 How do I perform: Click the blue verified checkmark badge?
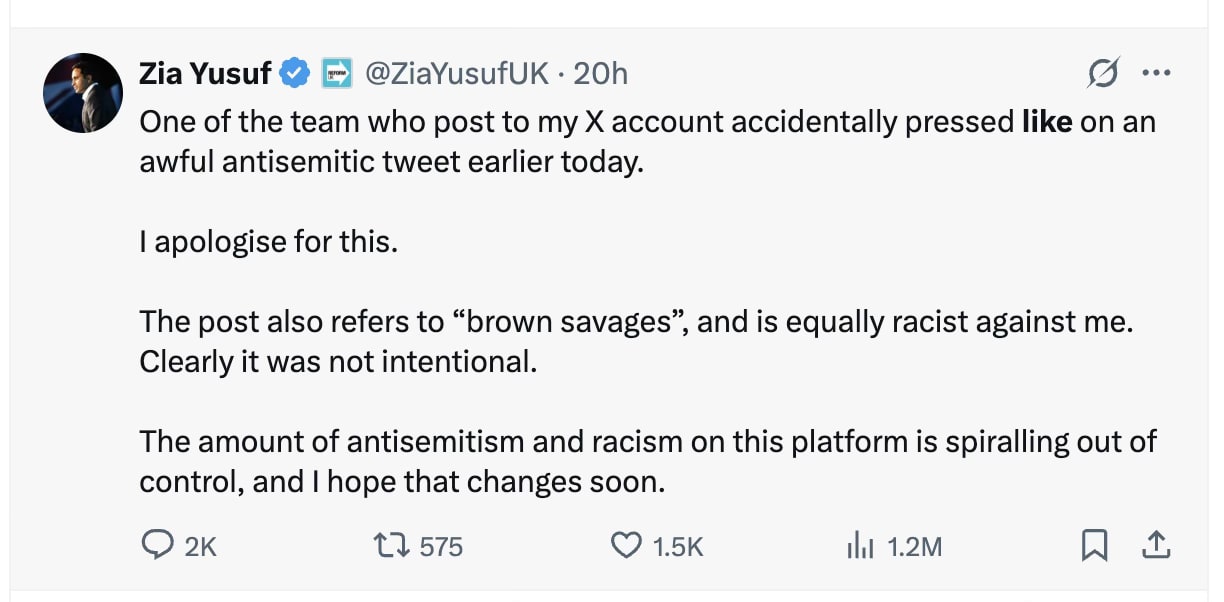point(295,73)
